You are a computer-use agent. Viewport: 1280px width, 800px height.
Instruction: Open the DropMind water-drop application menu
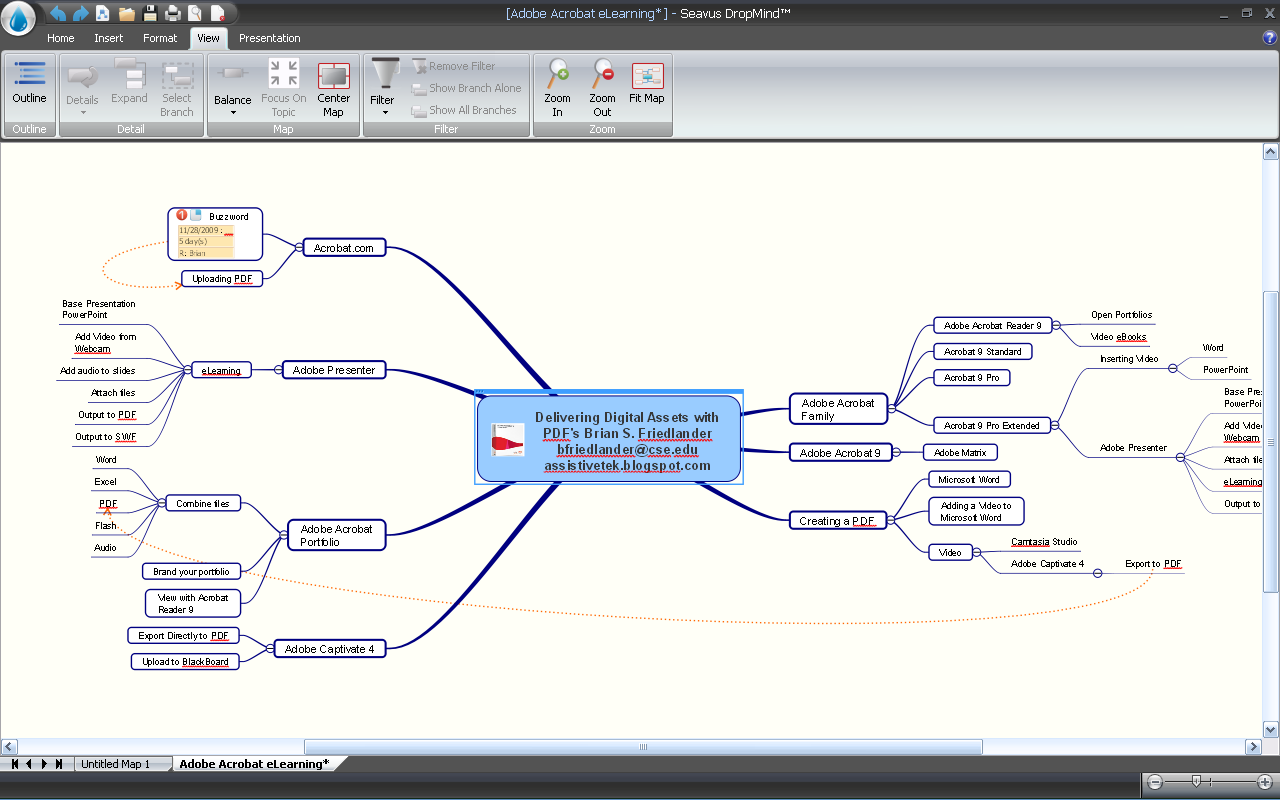point(18,17)
